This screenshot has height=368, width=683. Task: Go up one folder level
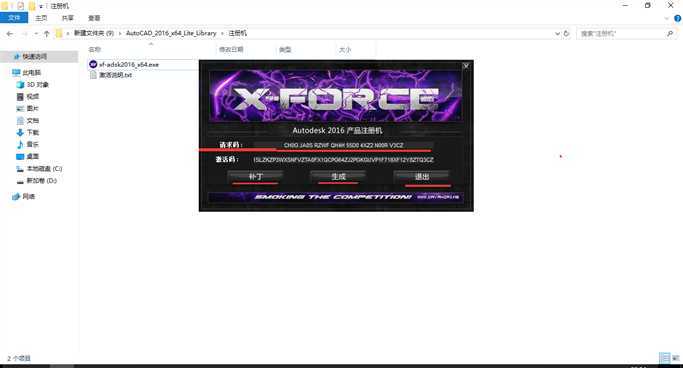pos(47,34)
